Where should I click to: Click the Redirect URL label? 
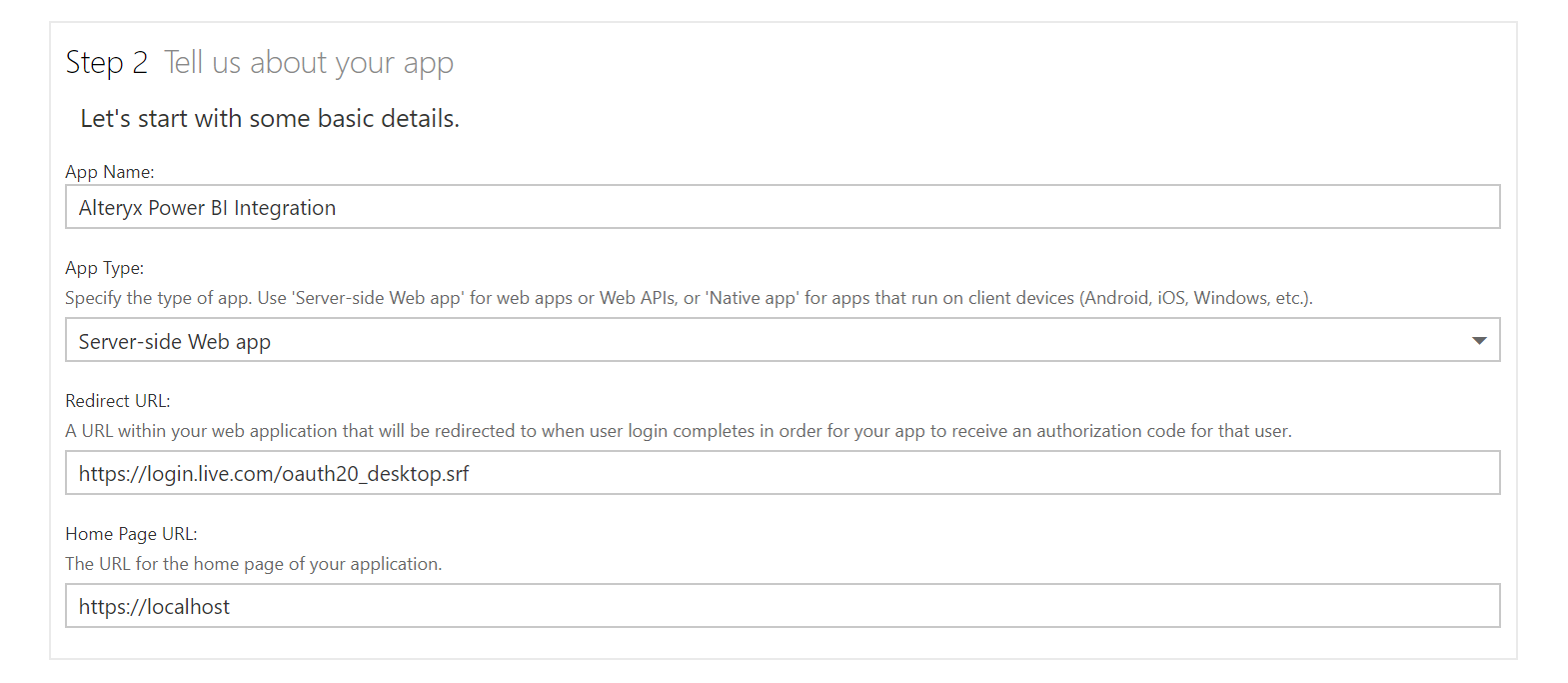pyautogui.click(x=117, y=400)
